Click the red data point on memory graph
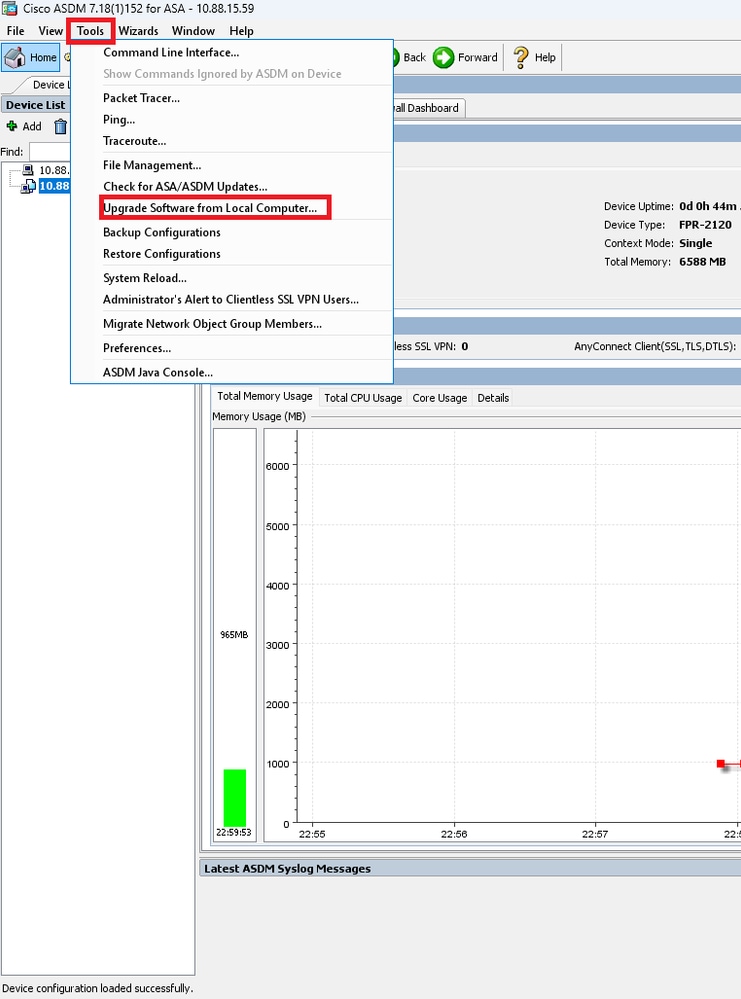The width and height of the screenshot is (741, 999). (x=721, y=763)
